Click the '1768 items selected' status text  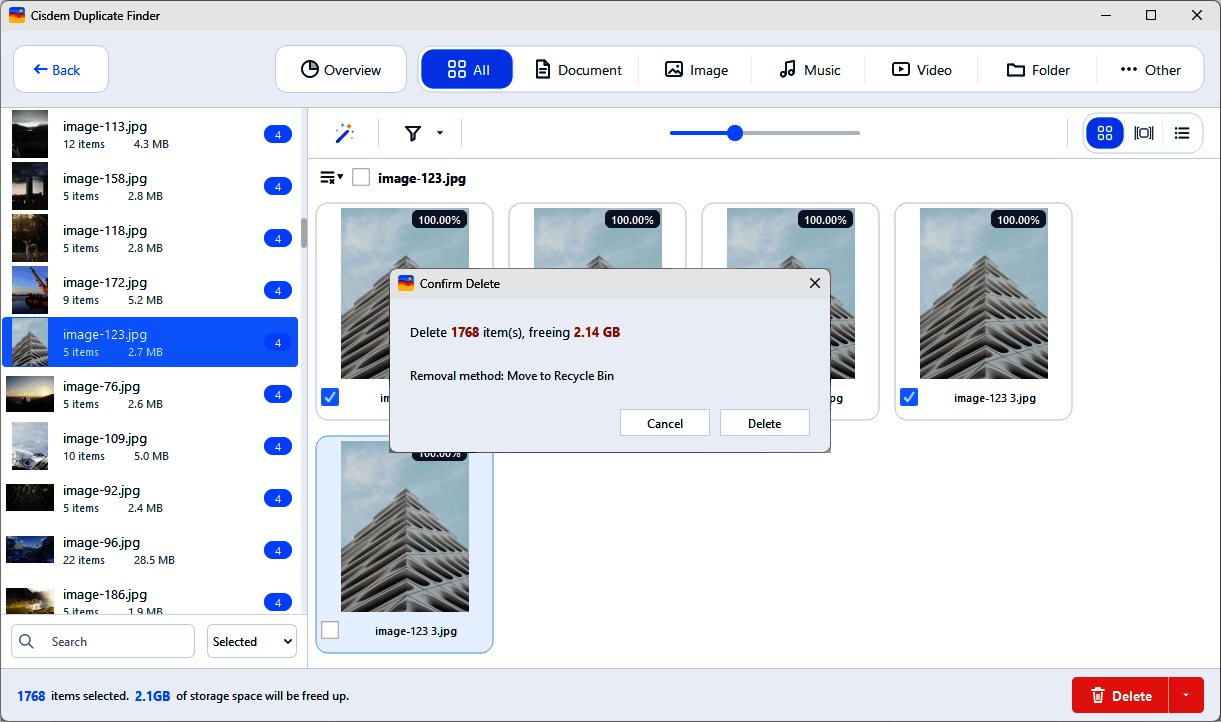[73, 696]
